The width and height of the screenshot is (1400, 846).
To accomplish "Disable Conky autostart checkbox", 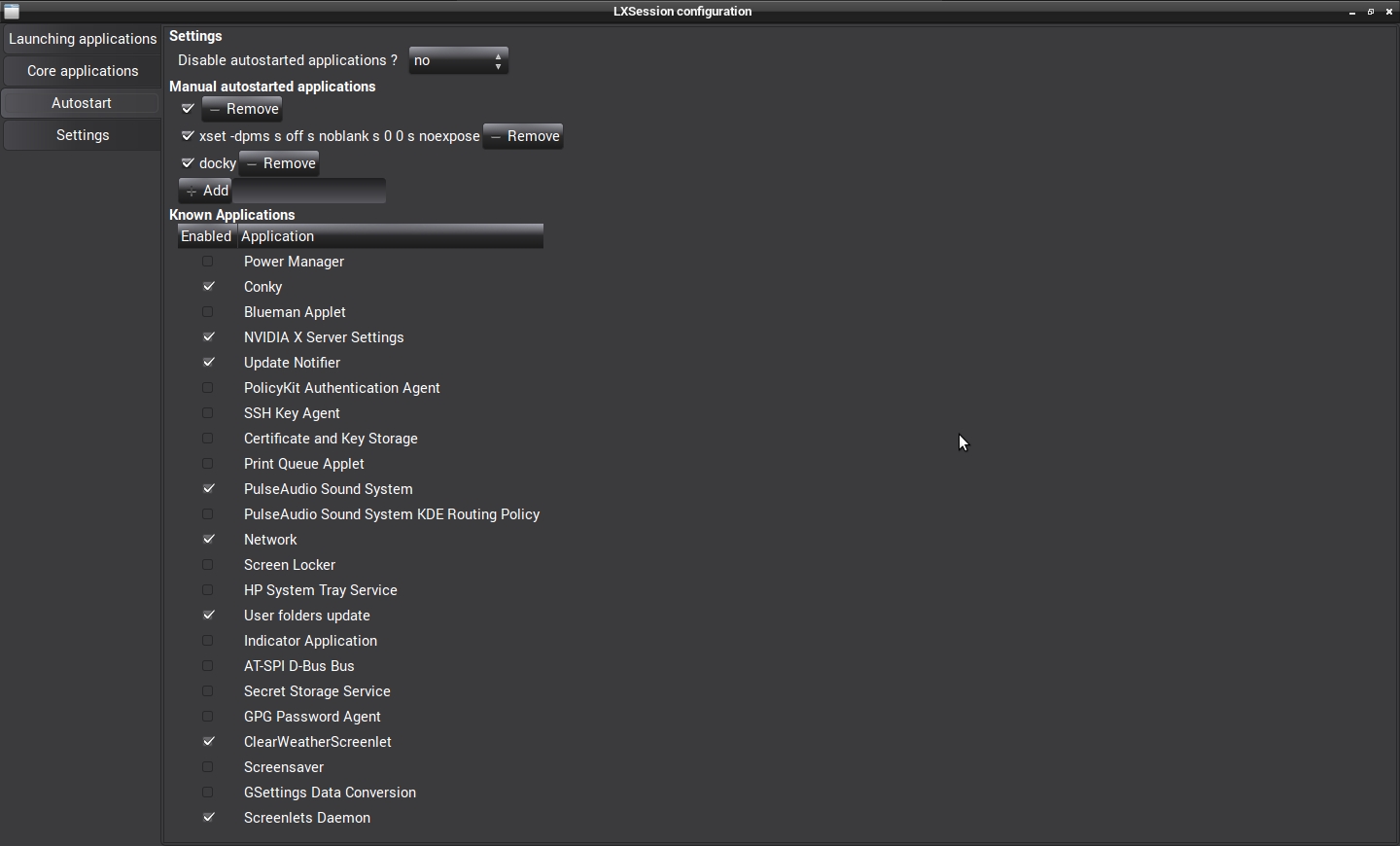I will tap(208, 287).
